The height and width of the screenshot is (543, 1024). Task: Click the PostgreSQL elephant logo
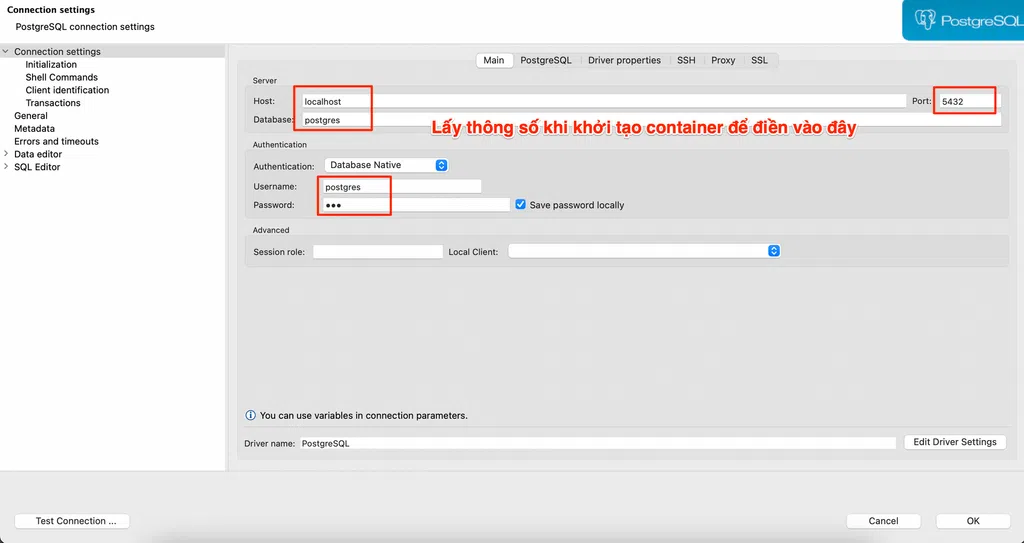tap(925, 20)
